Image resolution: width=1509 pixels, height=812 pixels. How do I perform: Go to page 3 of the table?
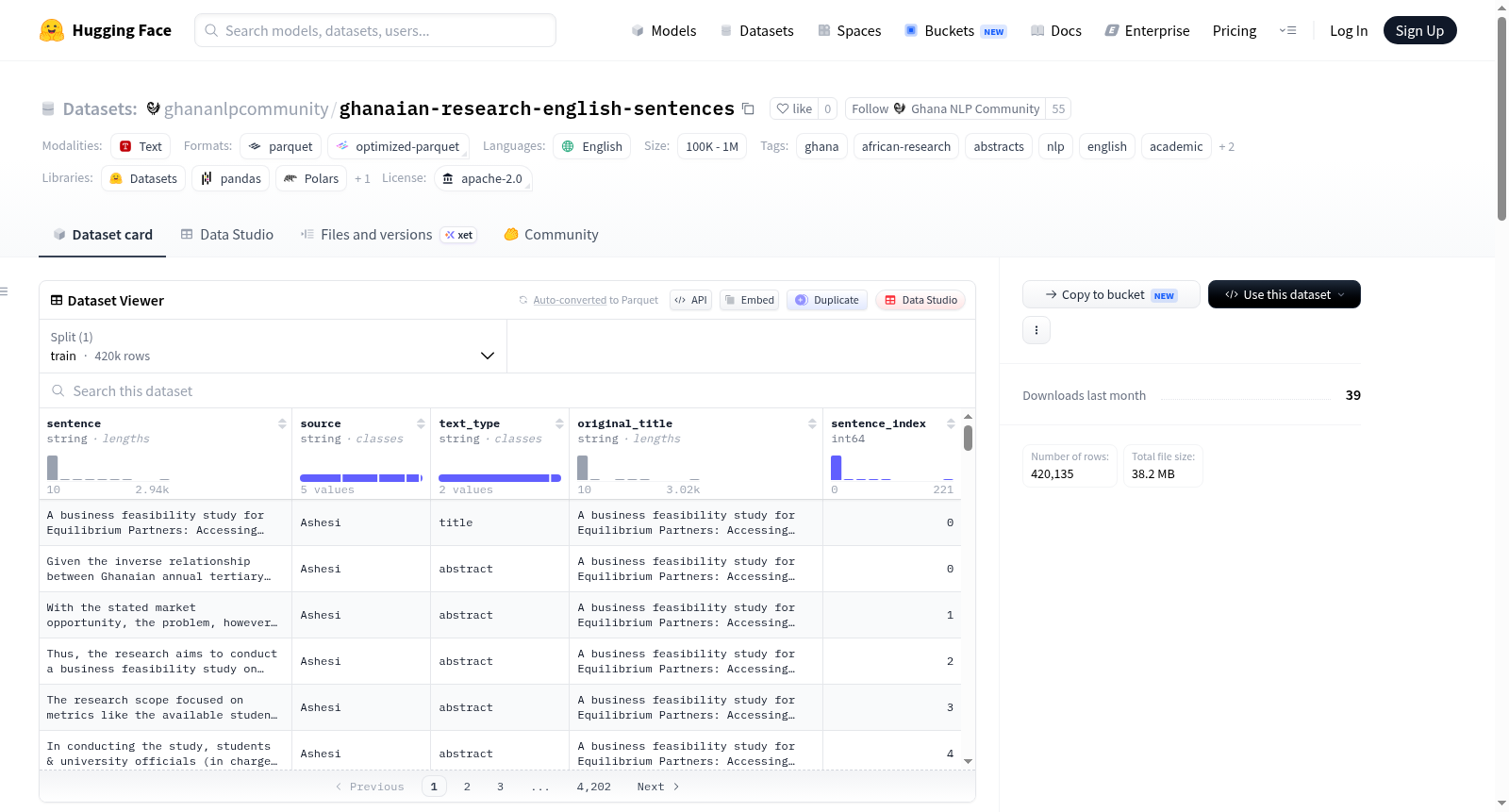point(500,787)
